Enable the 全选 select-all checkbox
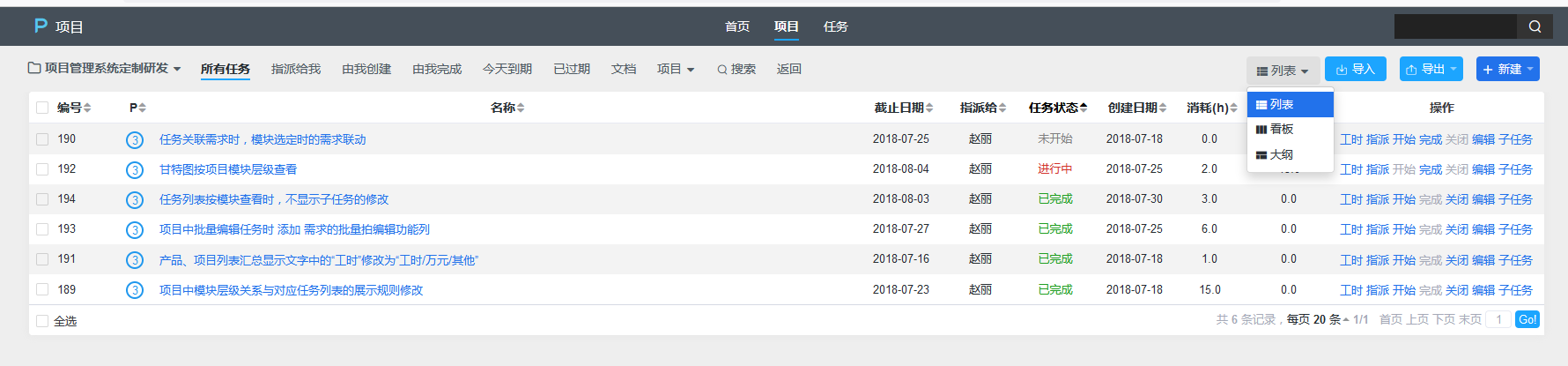This screenshot has height=366, width=1568. click(42, 321)
